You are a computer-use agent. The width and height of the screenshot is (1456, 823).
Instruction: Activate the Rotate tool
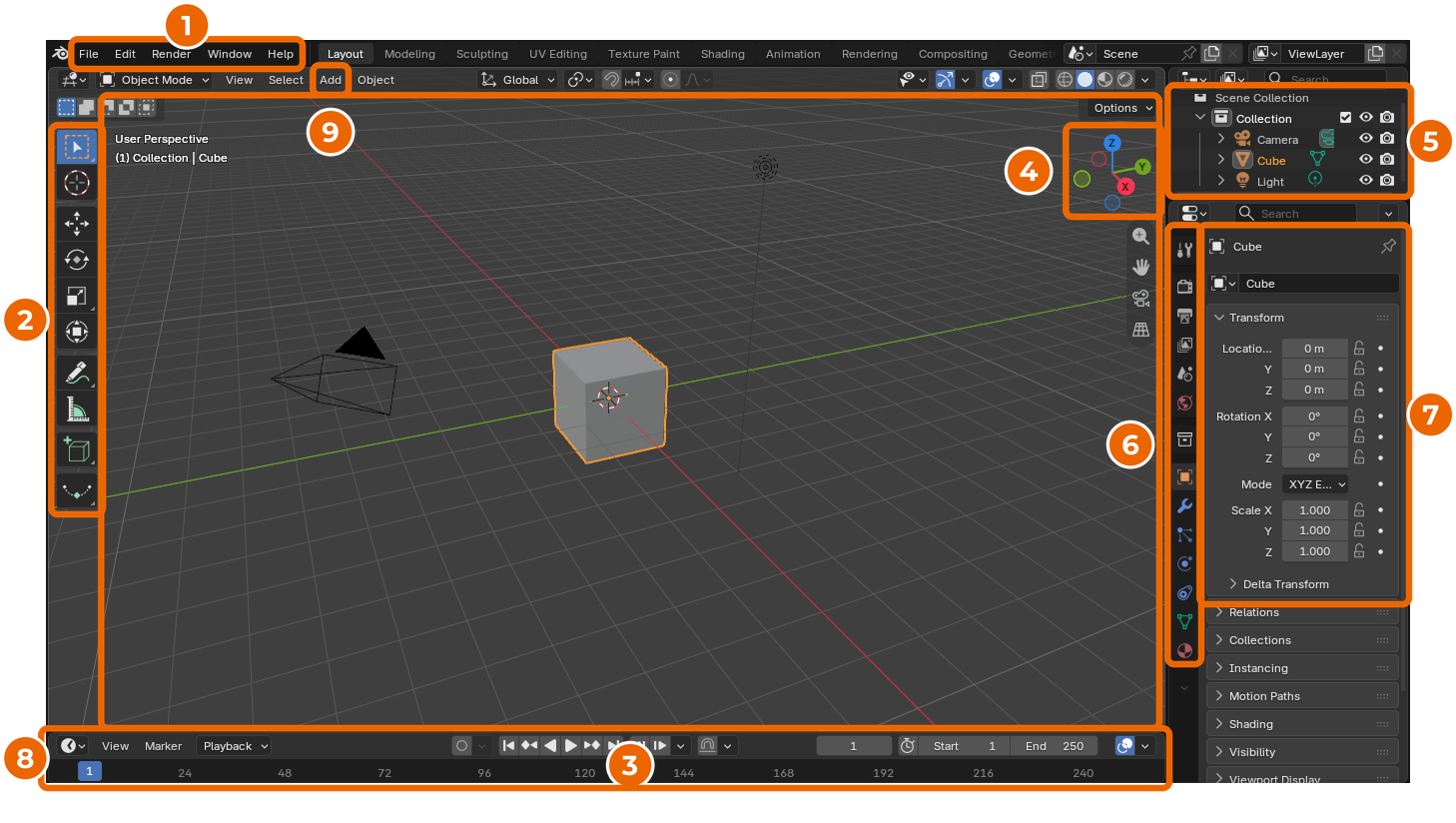pyautogui.click(x=77, y=260)
